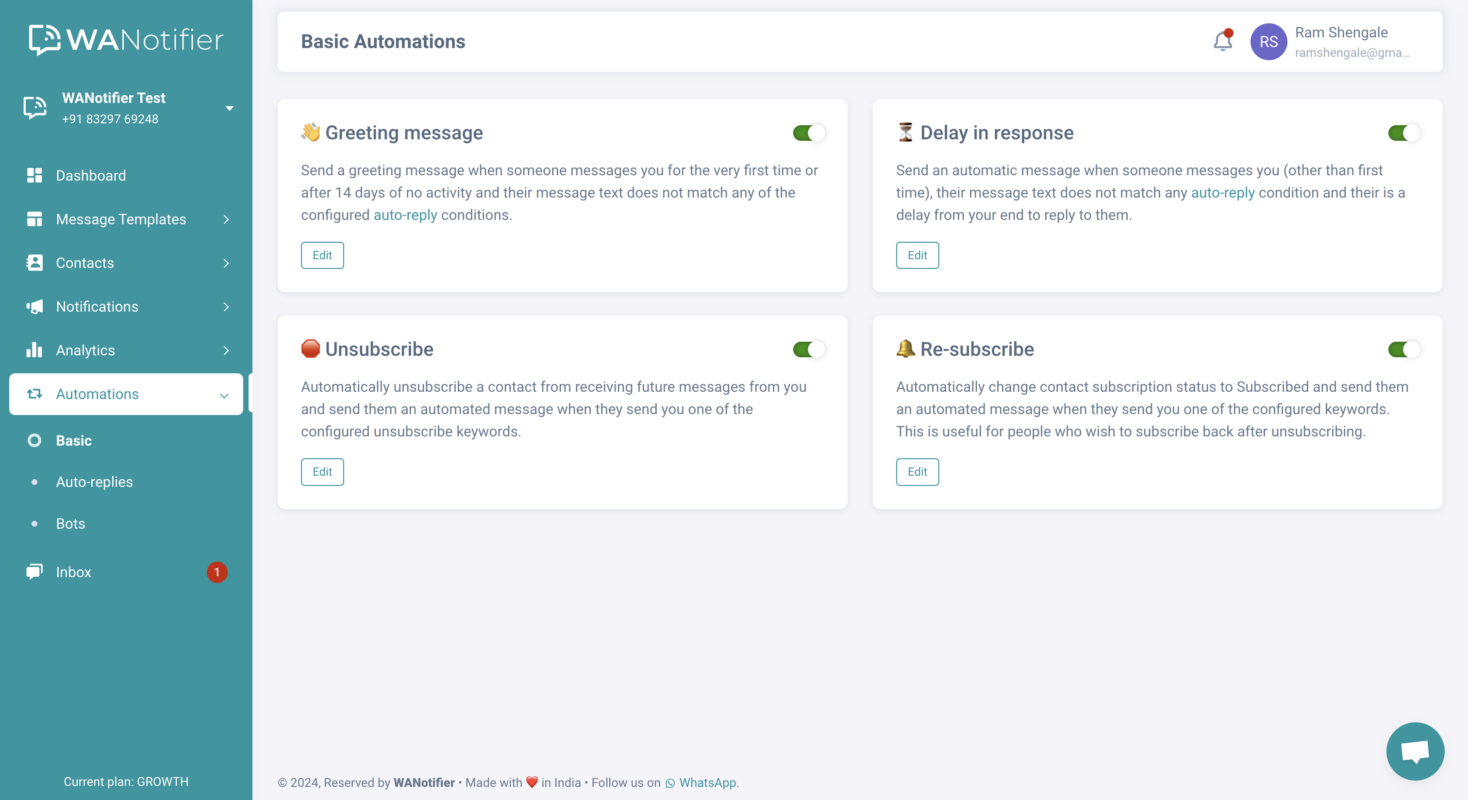
Task: Follow WANotifier on WhatsApp via footer link
Action: (707, 782)
